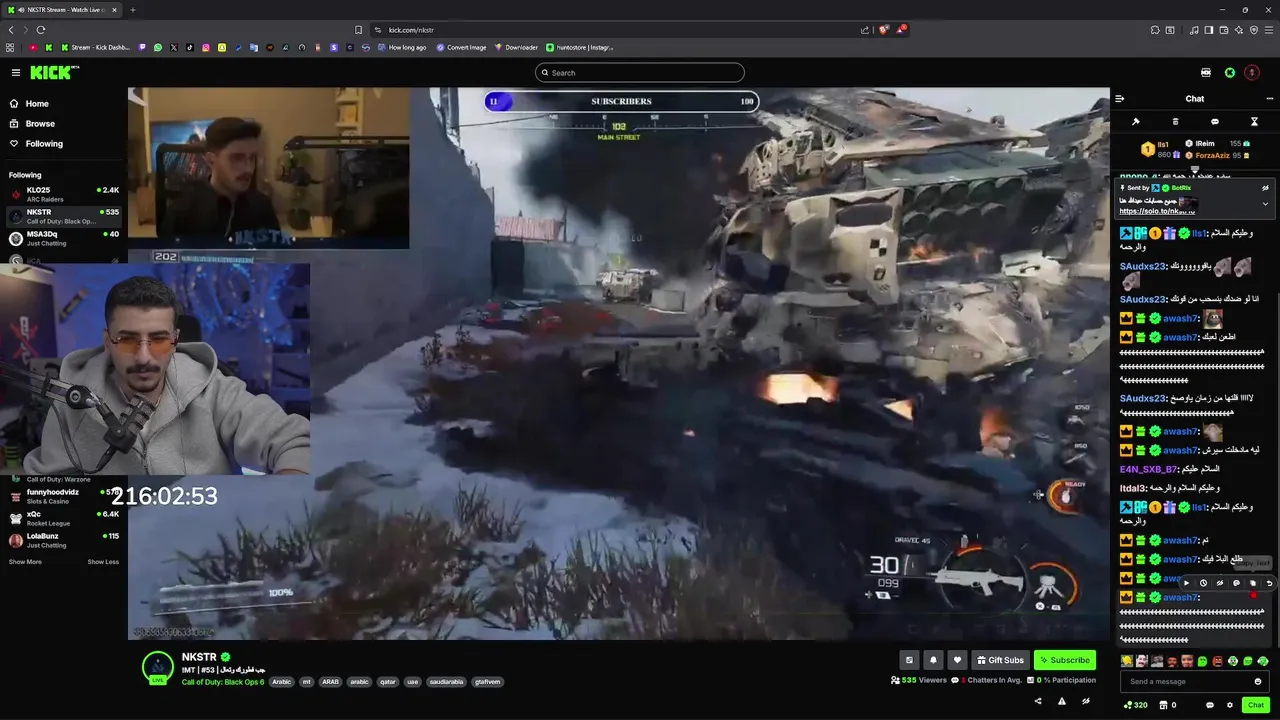Click the pin icon under Chat header

click(x=1136, y=122)
